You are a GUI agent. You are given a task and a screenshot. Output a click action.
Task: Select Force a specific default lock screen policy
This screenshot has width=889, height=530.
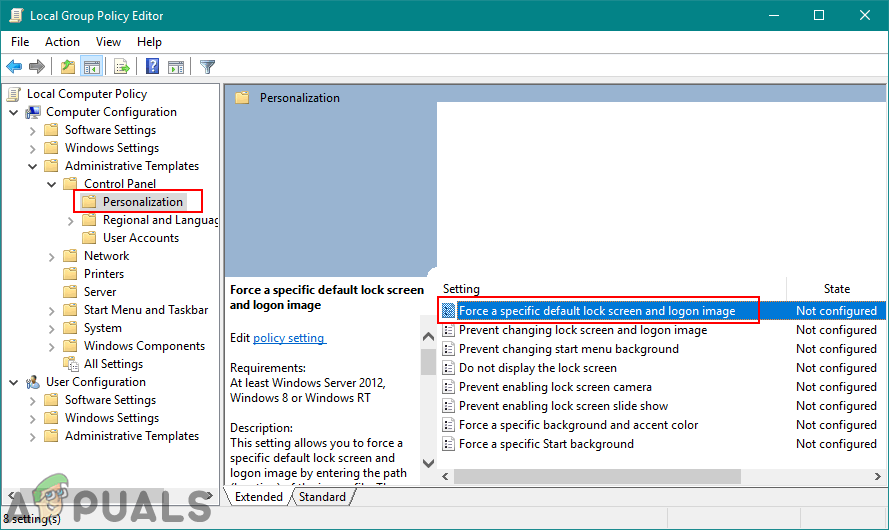click(x=597, y=311)
